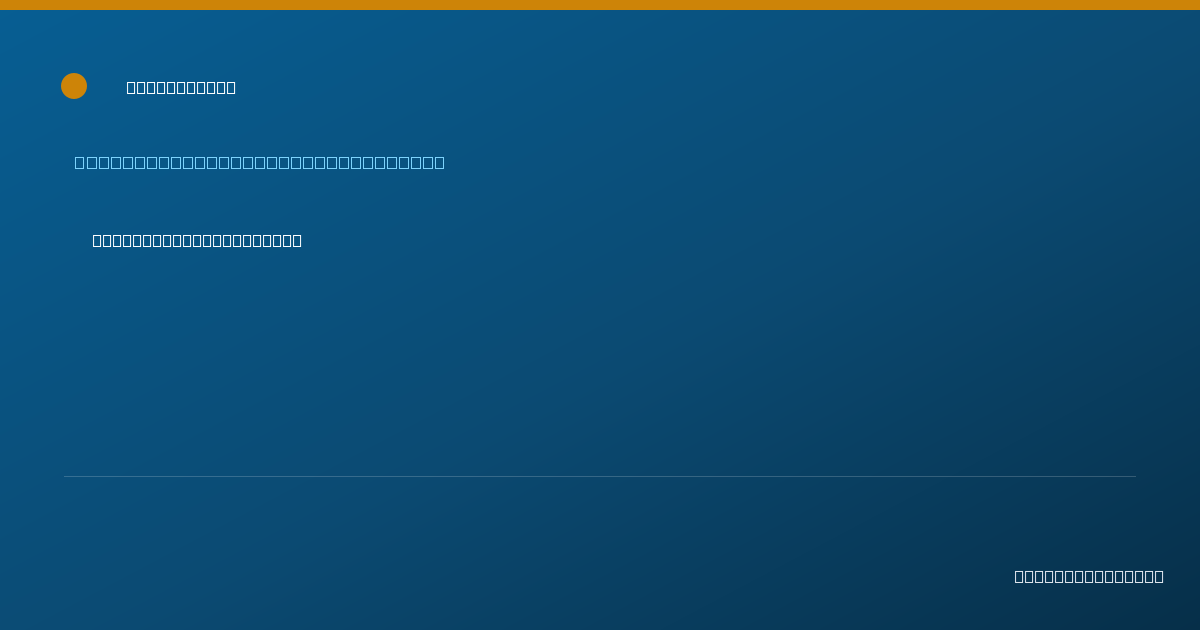Select the white title text beside orange circle

click(181, 87)
